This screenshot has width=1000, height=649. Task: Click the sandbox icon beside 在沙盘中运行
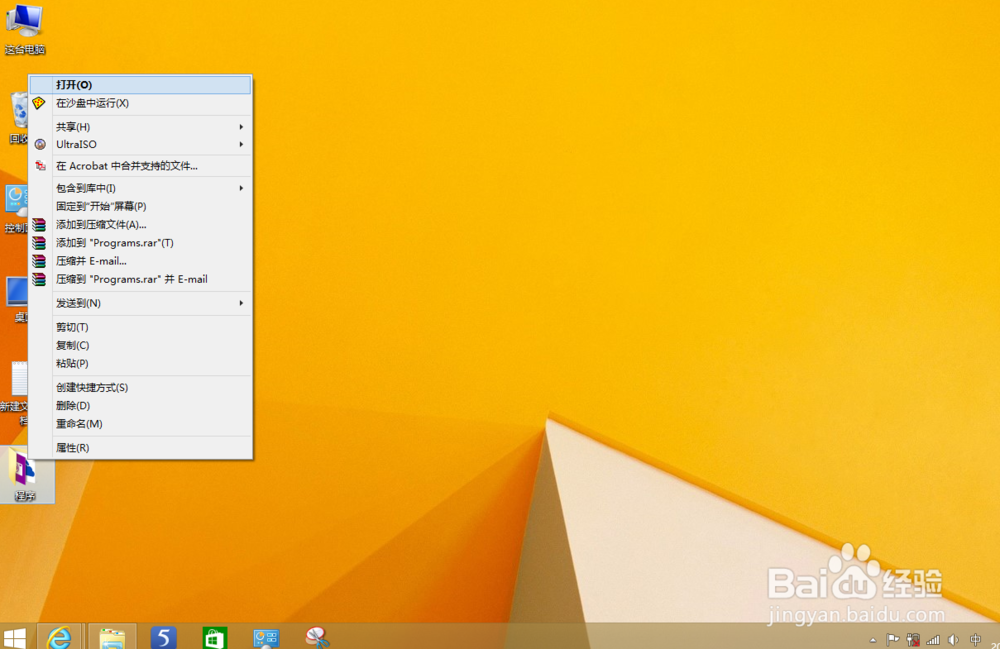40,103
